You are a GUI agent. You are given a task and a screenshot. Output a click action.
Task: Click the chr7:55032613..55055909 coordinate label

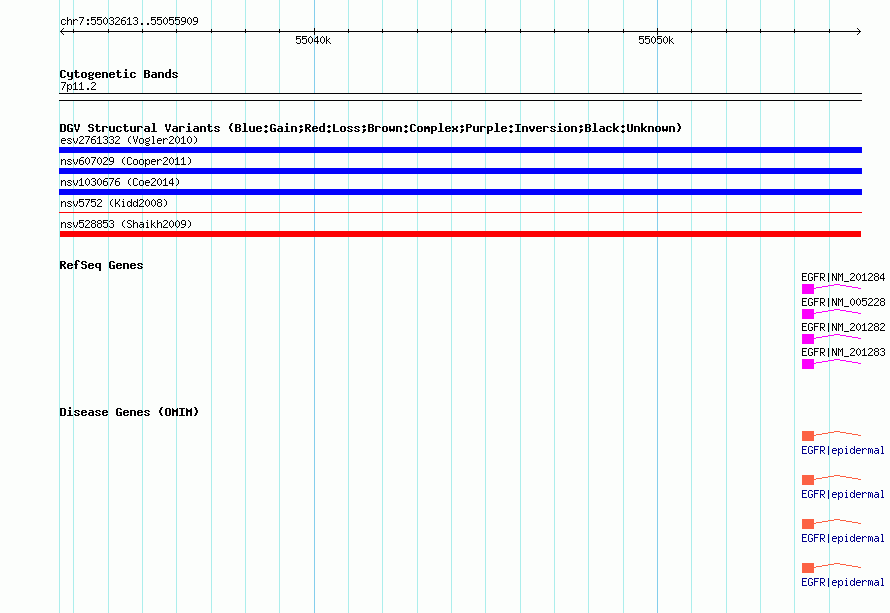[129, 21]
